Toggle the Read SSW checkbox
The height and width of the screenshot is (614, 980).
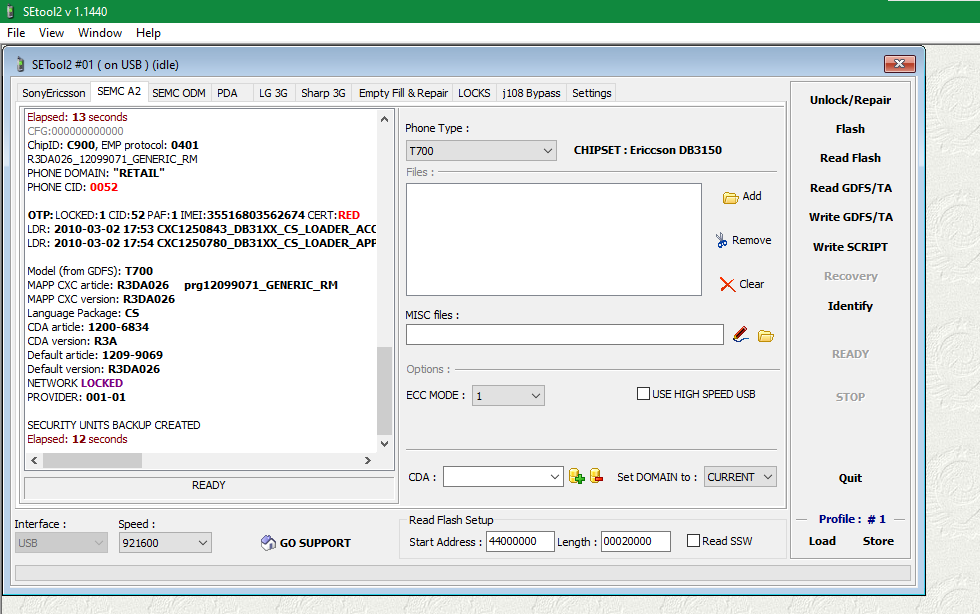694,541
